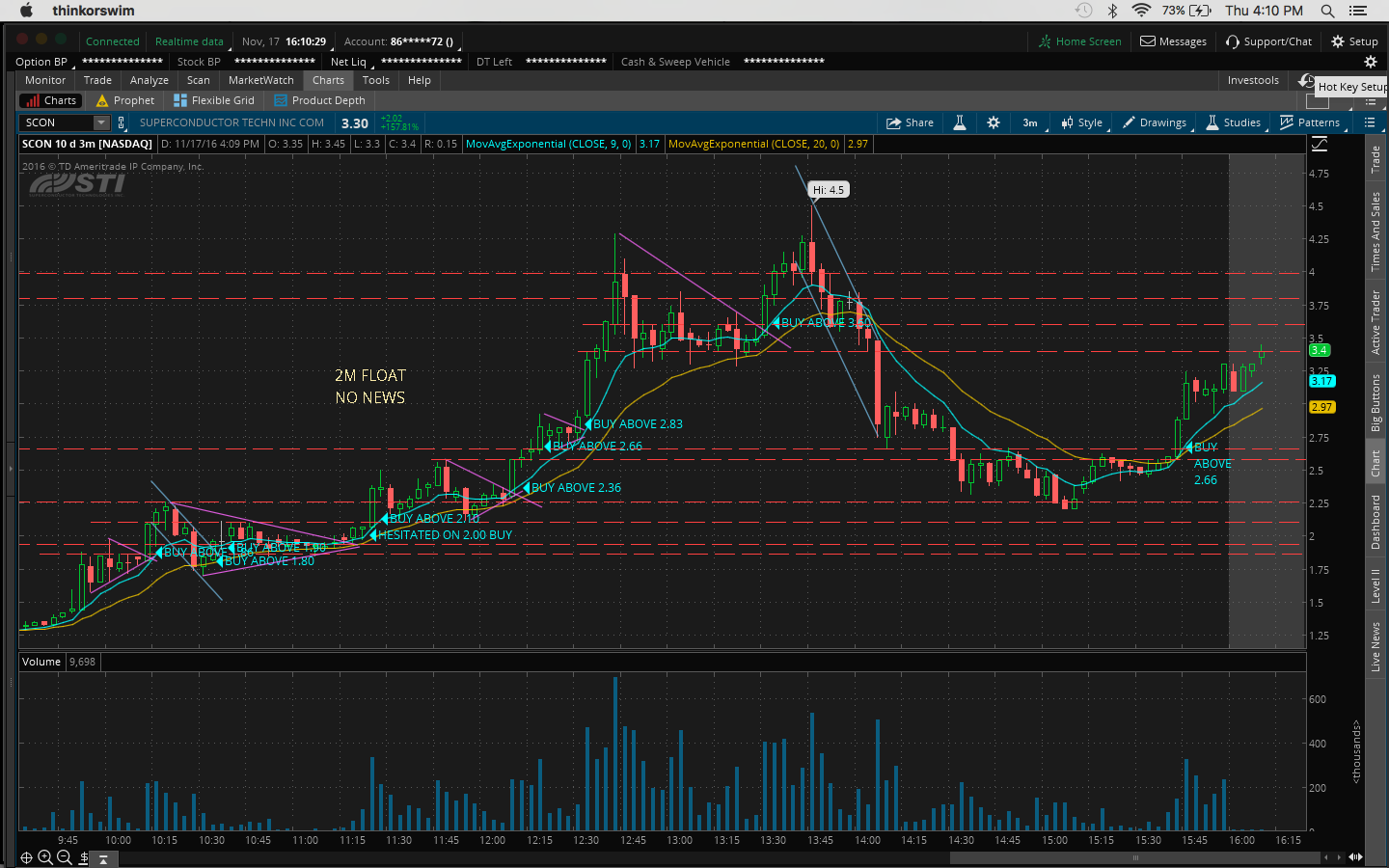Switch to the MarketWatch tab
The image size is (1389, 868).
pos(261,80)
